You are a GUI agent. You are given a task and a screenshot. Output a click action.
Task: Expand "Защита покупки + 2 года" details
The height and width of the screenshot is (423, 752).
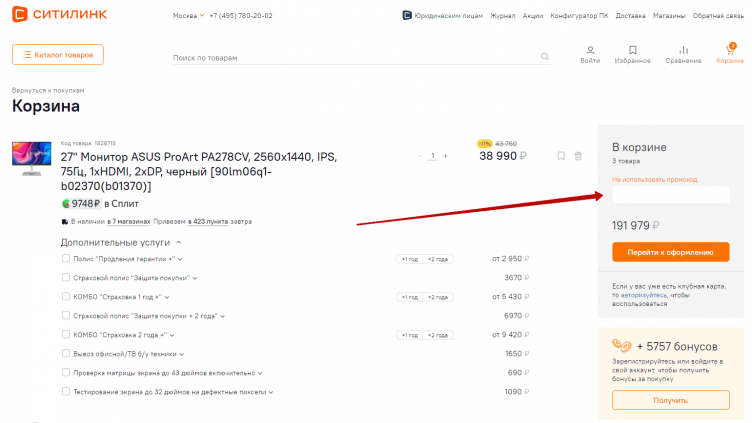(223, 316)
